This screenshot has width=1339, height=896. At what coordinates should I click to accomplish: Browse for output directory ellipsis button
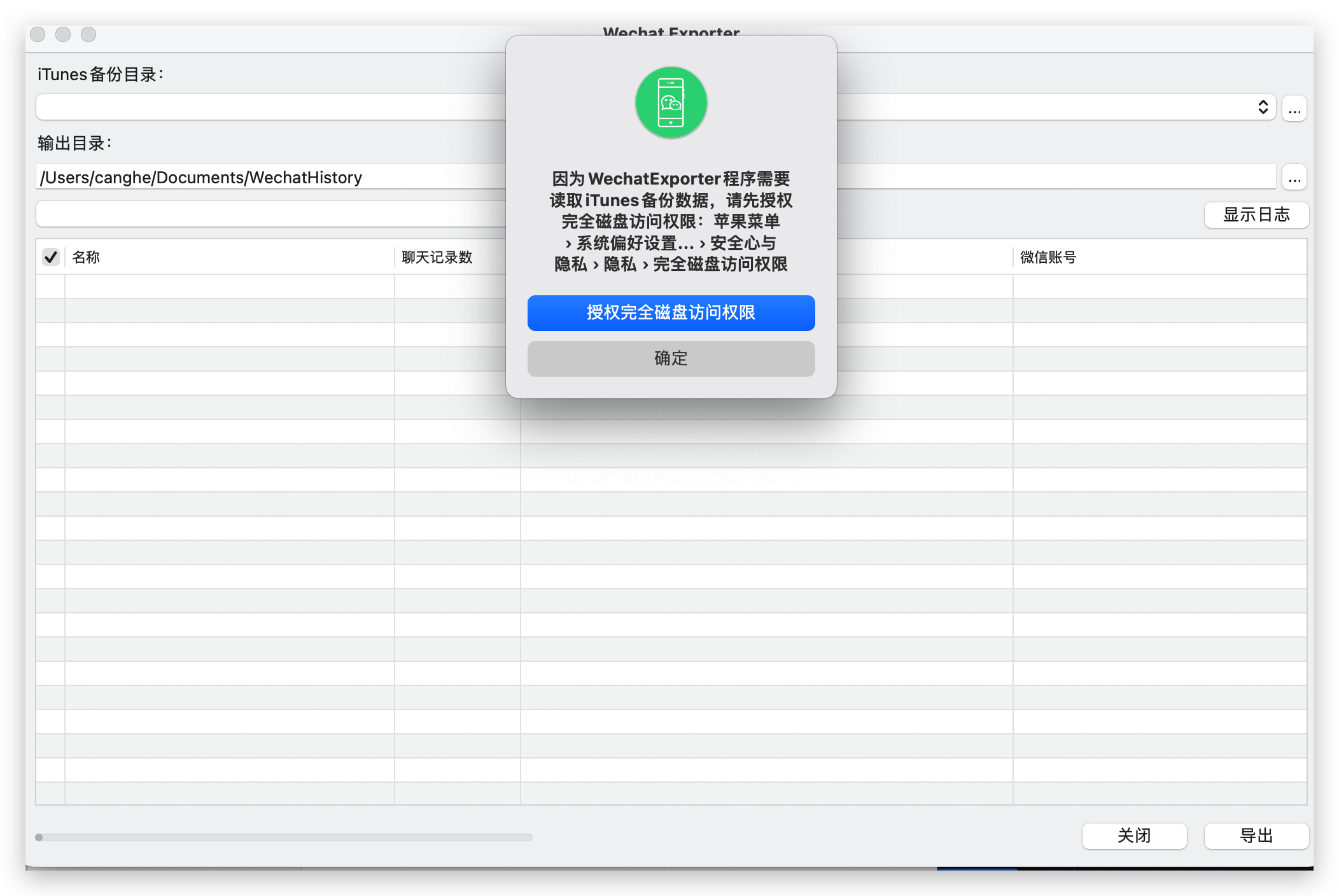[x=1294, y=178]
